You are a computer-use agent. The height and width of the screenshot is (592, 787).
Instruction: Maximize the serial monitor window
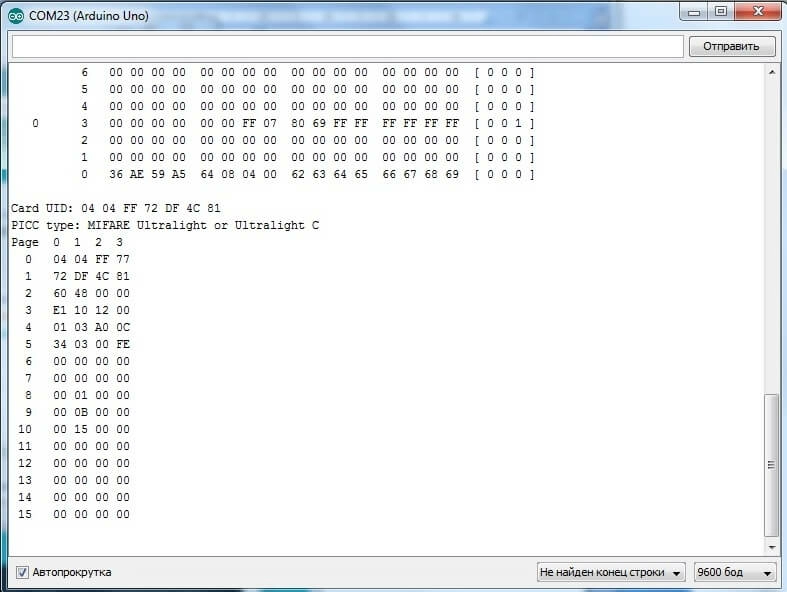pos(720,10)
